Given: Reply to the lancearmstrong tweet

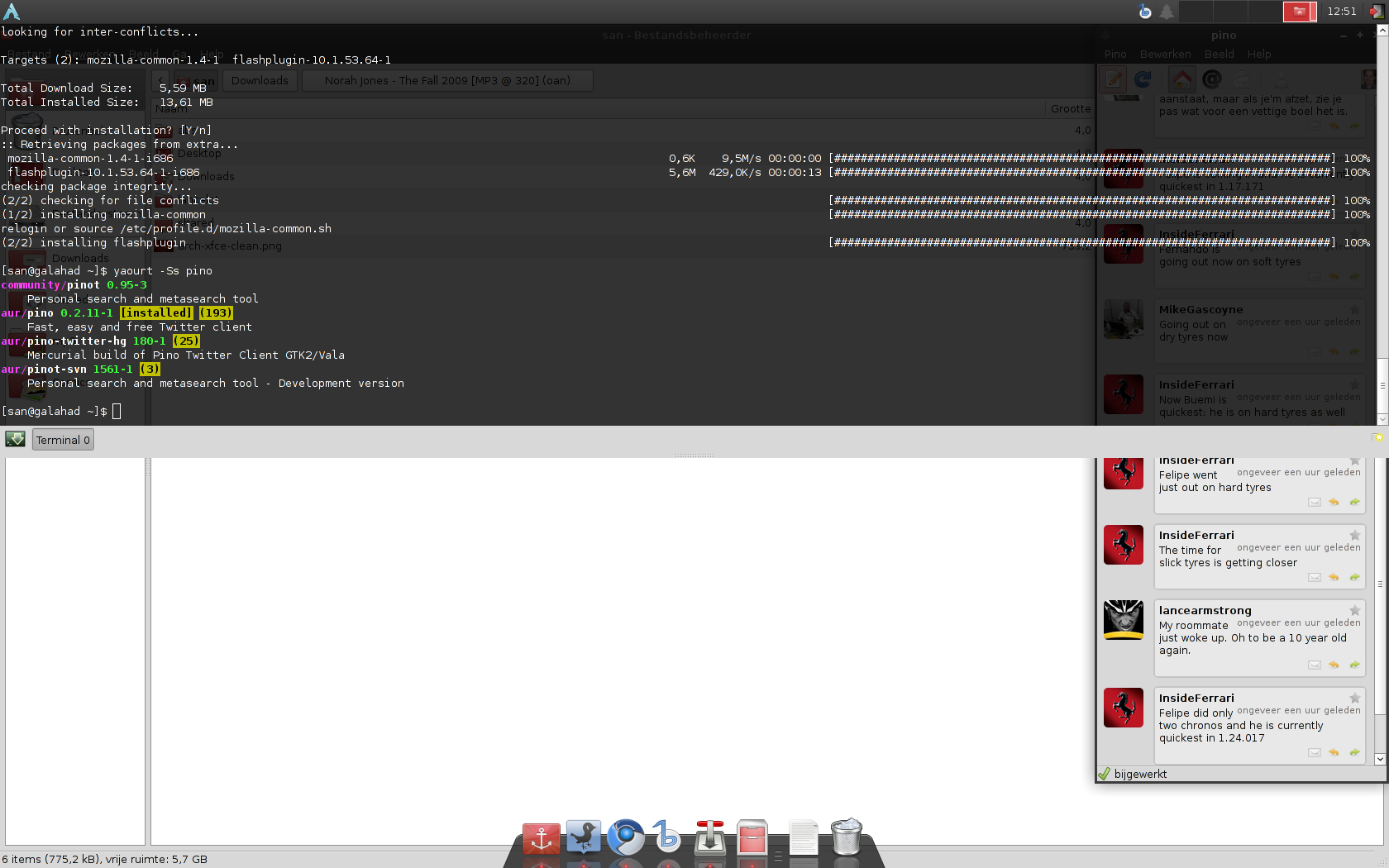Looking at the screenshot, I should [x=1334, y=665].
